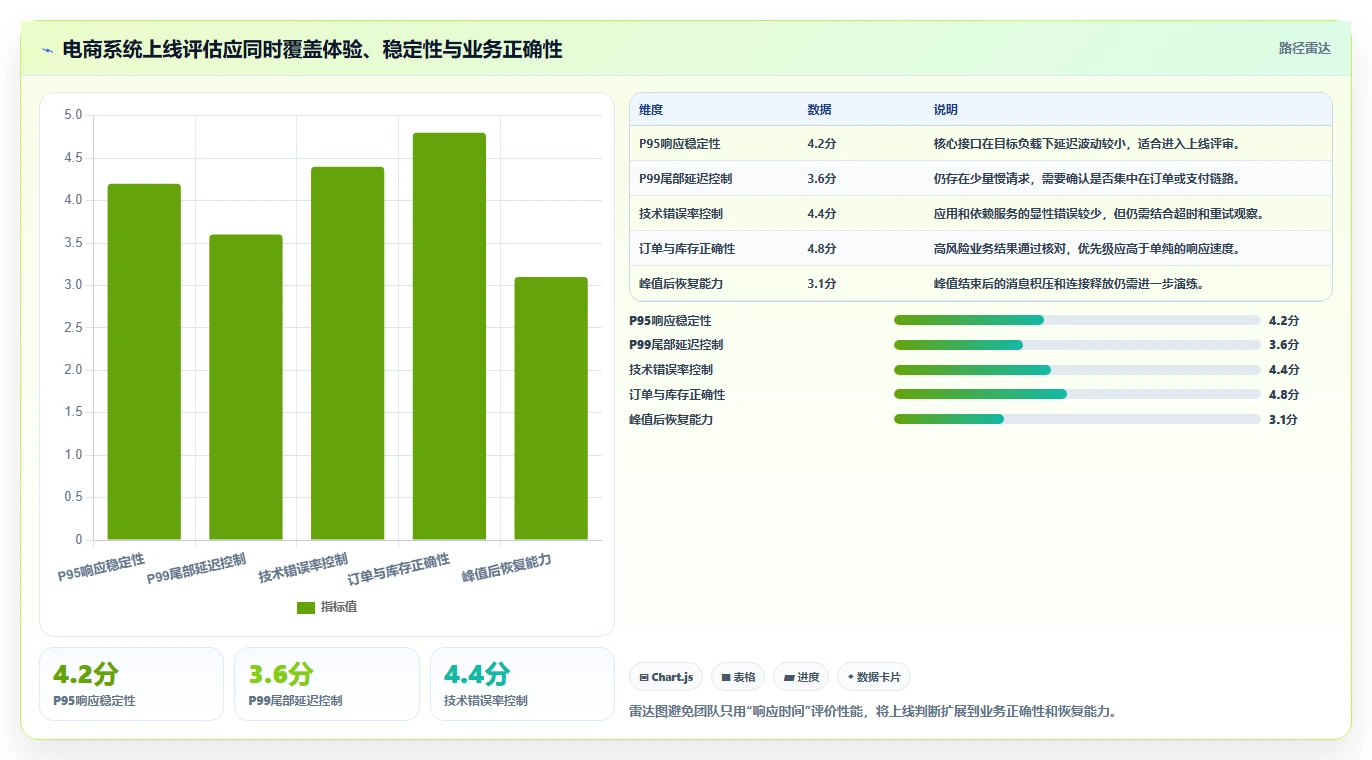Viewport: 1372px width, 760px height.
Task: Click the lightning icon beside the page title
Action: [47, 49]
